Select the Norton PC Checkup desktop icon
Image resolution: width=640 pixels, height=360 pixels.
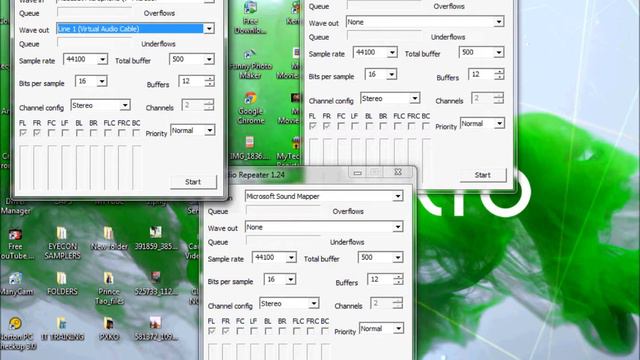pos(16,334)
